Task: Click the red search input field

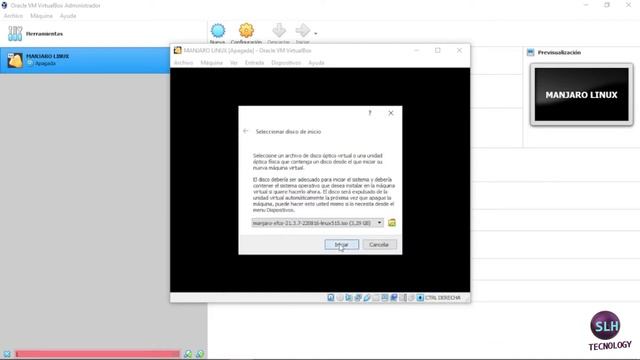Action: (x=98, y=354)
